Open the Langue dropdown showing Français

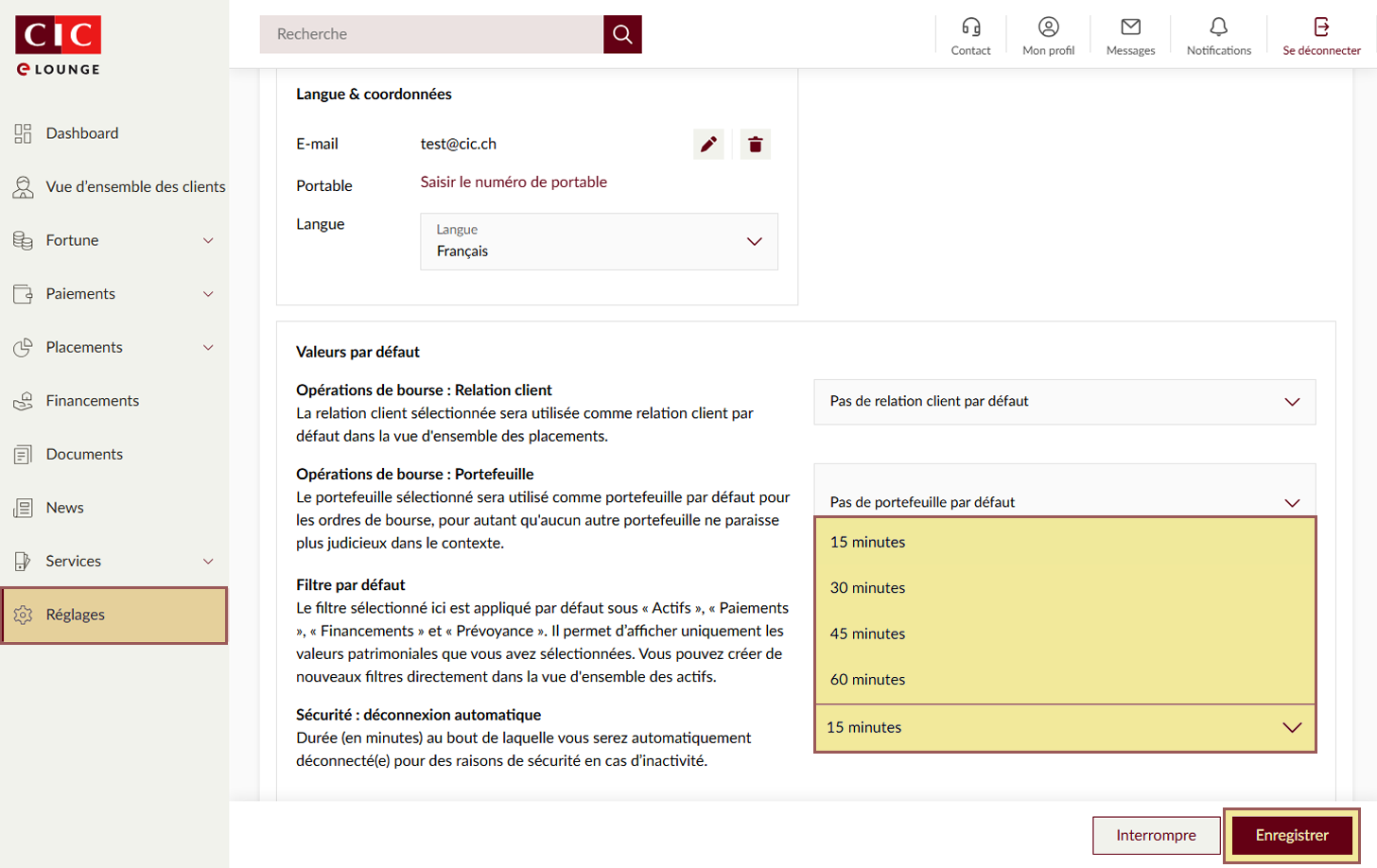pos(599,242)
